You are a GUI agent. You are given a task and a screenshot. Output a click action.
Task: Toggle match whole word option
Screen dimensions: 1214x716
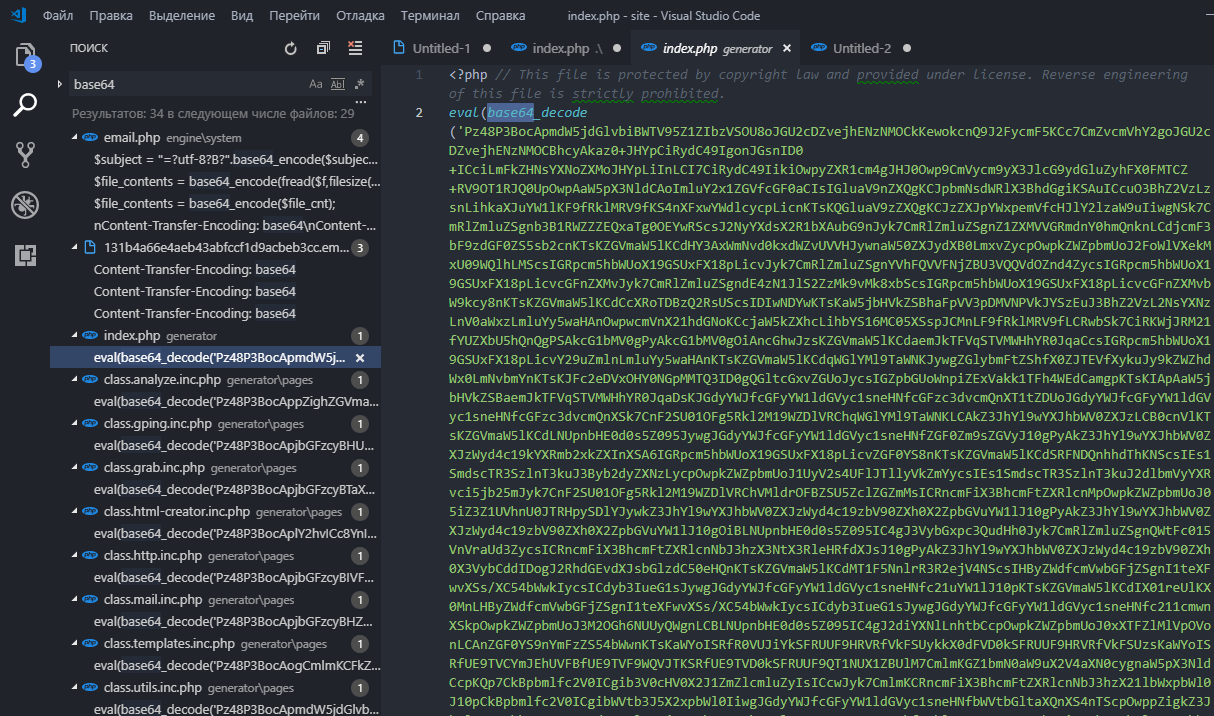[x=337, y=84]
